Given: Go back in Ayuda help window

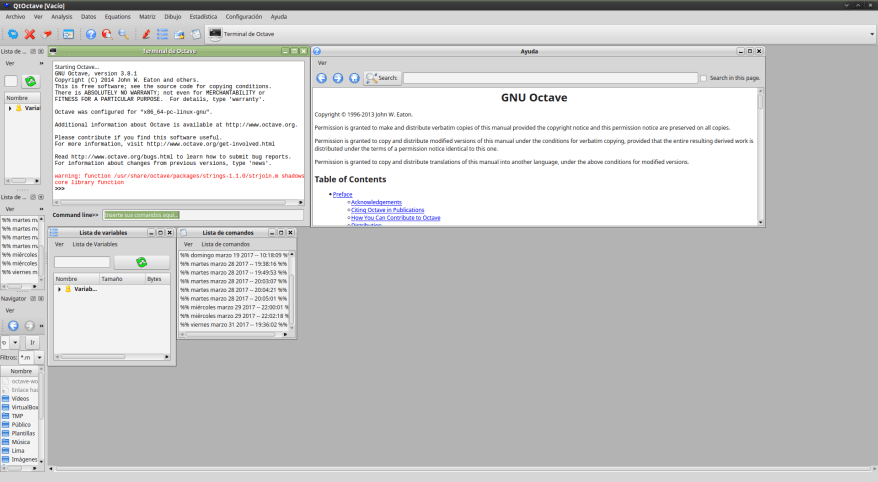Looking at the screenshot, I should (321, 78).
